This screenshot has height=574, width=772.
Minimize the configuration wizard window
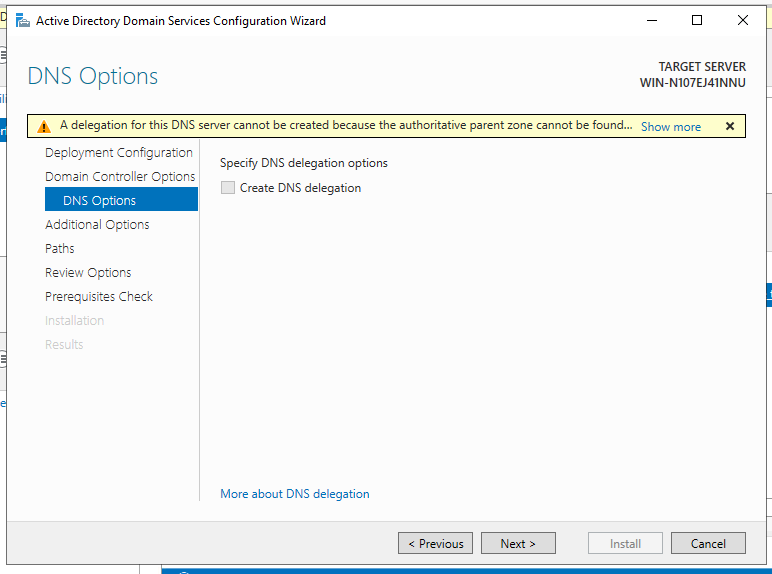tap(651, 20)
